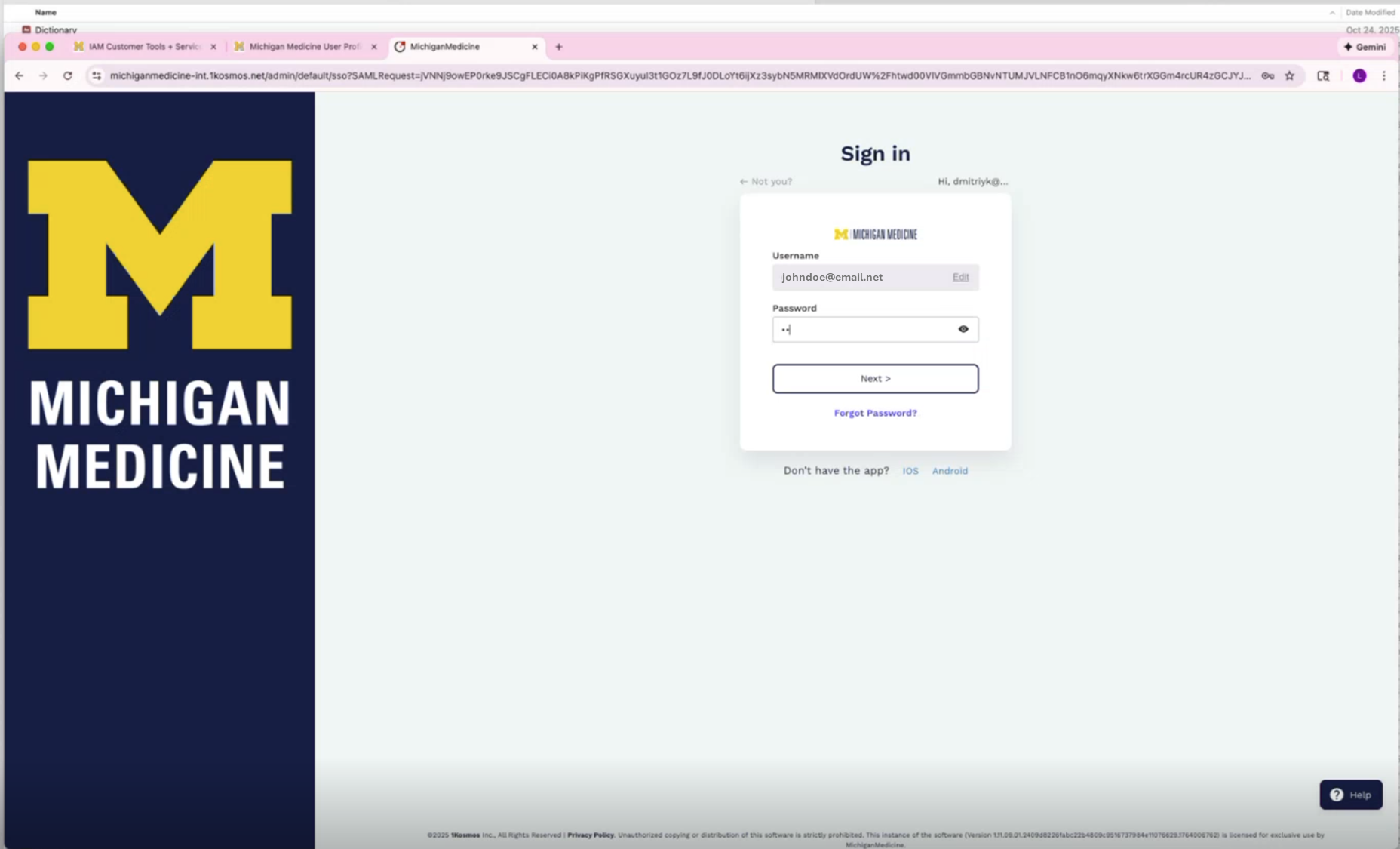Click the Not you? back link
Image resolution: width=1400 pixels, height=849 pixels.
(x=766, y=181)
